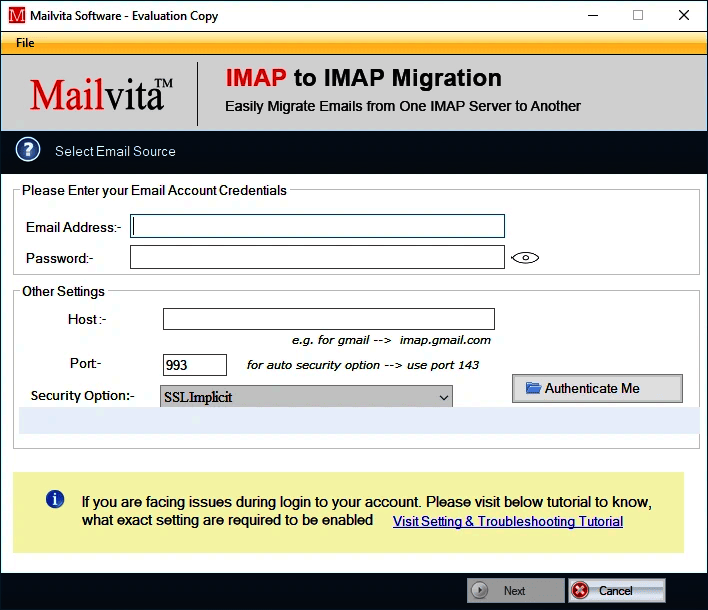Click the arrow icon on Next button

tap(480, 590)
